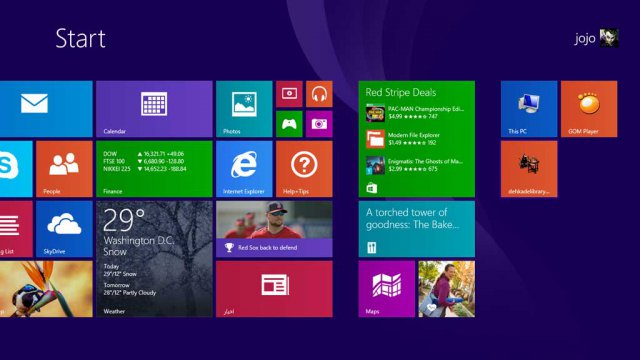Click the Store icon in Red Stripe Deals
Screen dimensions: 640x360
371,188
